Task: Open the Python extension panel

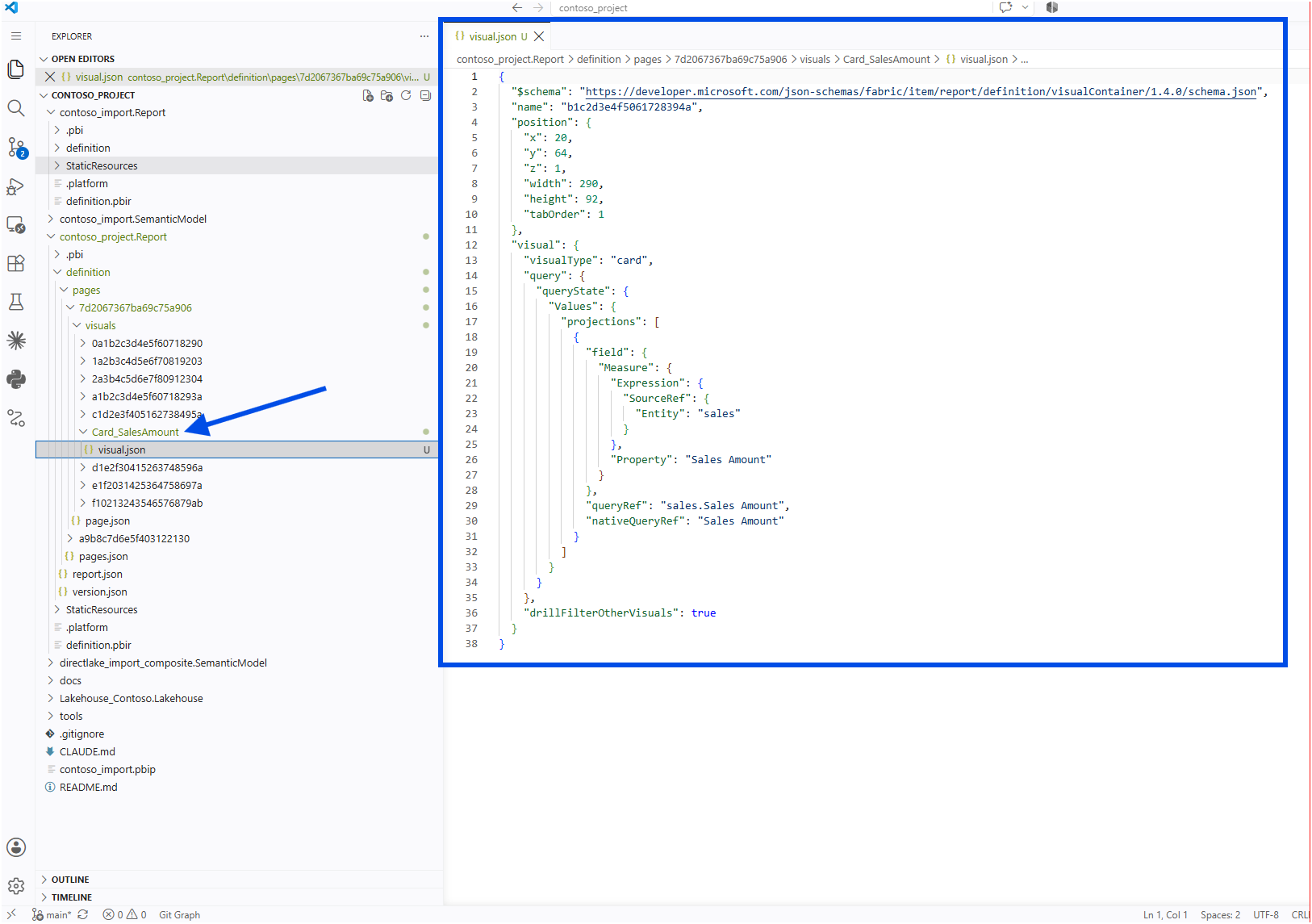Action: [x=16, y=379]
